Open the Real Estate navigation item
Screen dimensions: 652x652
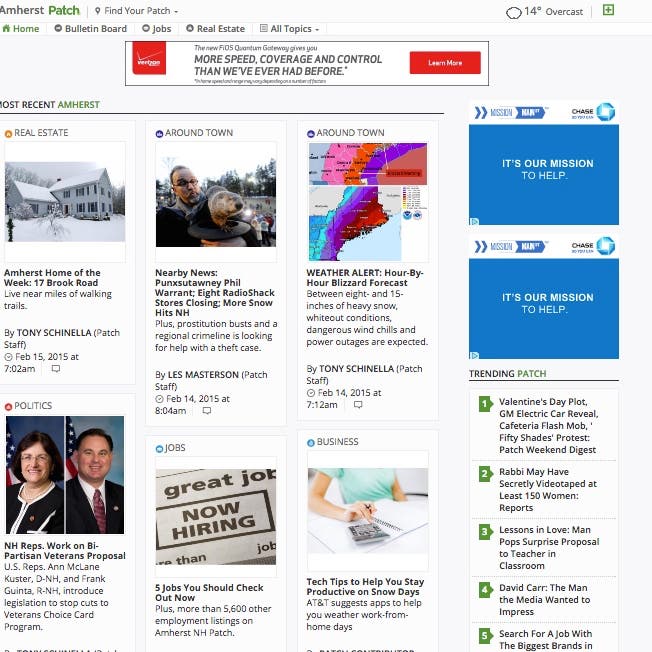coord(215,29)
